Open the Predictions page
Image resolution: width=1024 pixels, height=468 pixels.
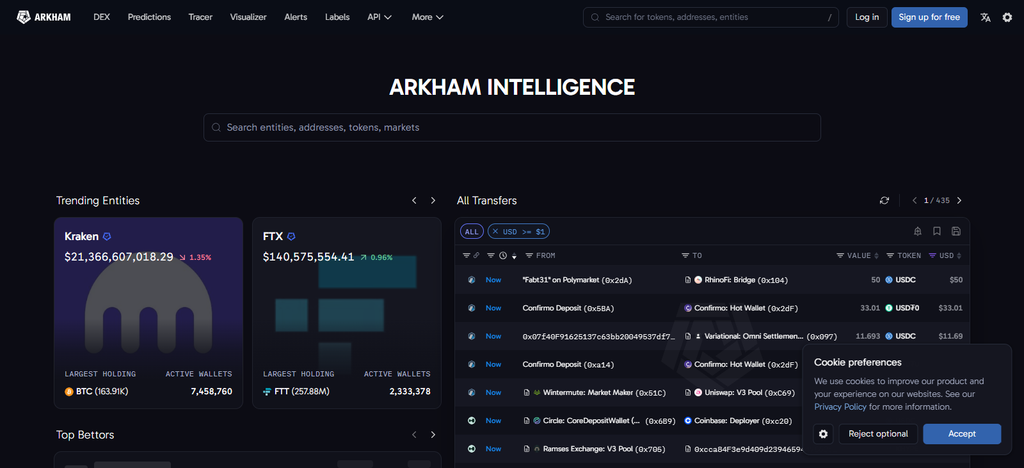(x=149, y=17)
